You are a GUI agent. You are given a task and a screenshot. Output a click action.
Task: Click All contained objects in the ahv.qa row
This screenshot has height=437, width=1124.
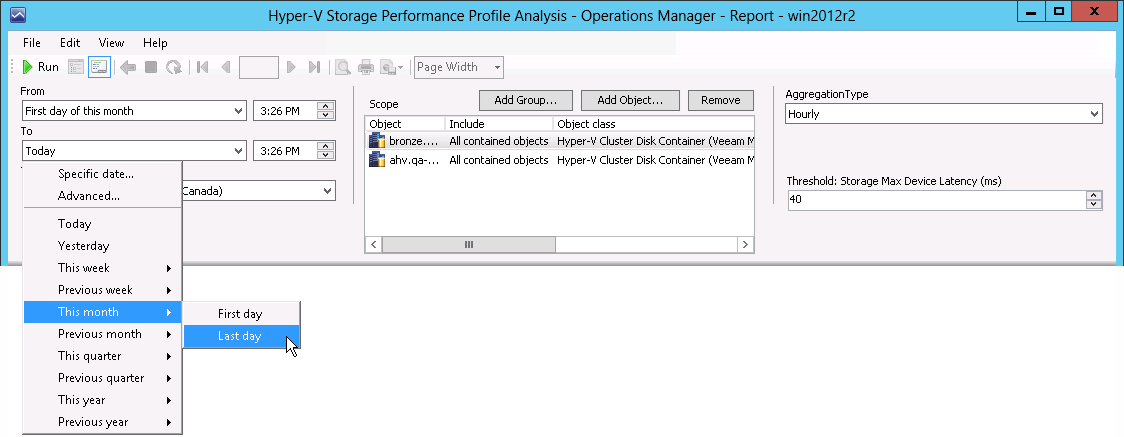coord(499,160)
